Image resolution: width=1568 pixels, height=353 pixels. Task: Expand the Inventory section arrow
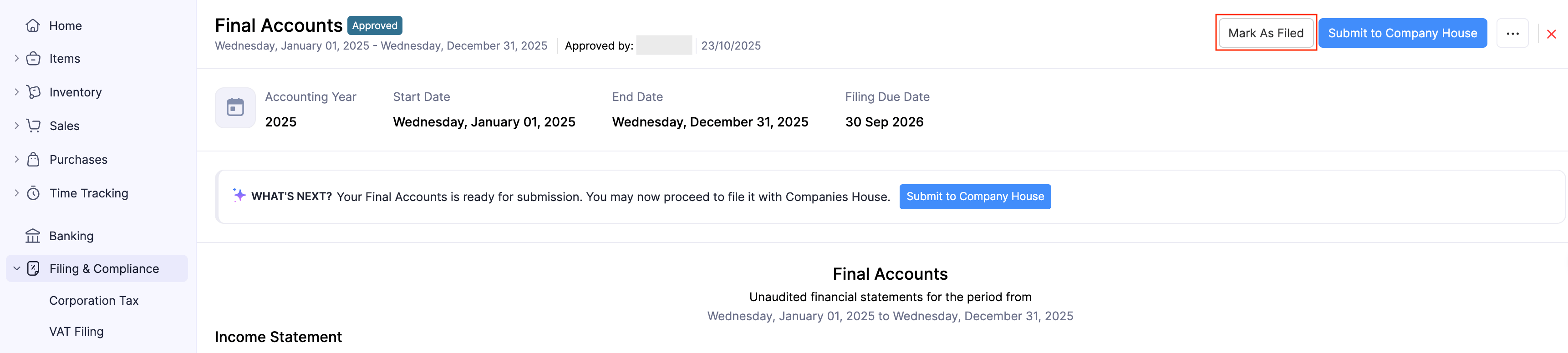click(16, 92)
